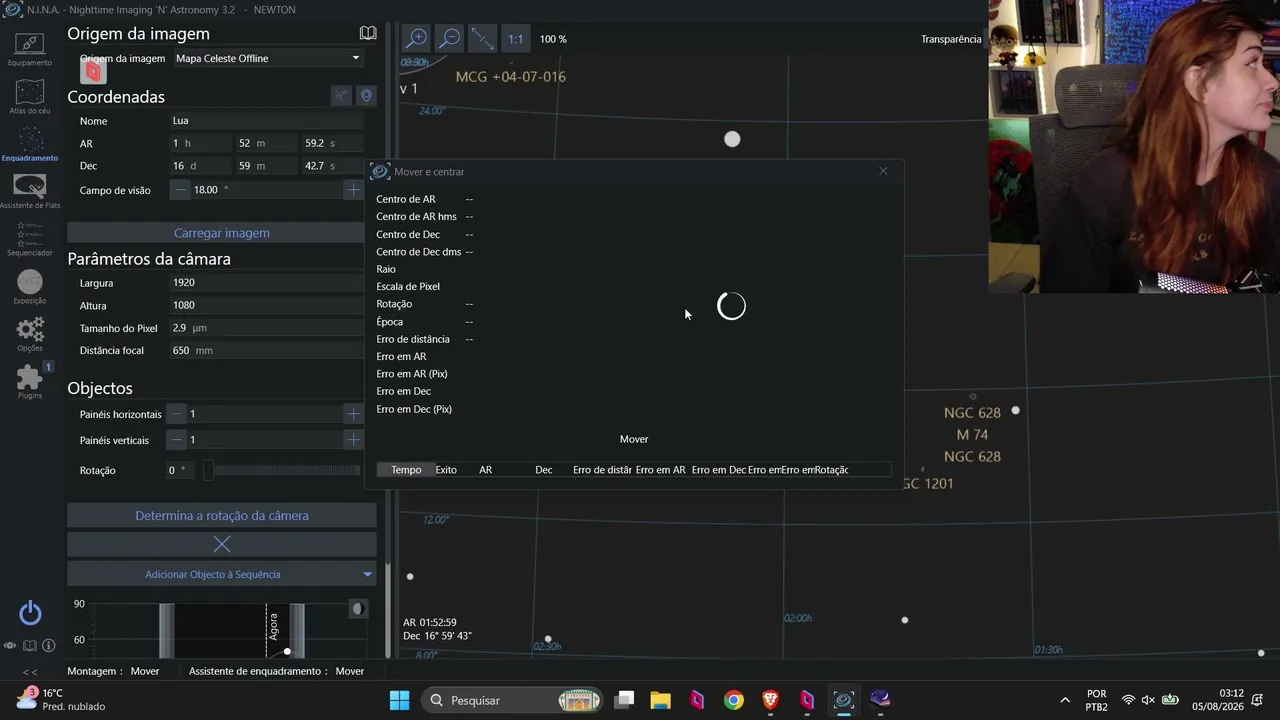Click the Altura field showing 1080

267,305
